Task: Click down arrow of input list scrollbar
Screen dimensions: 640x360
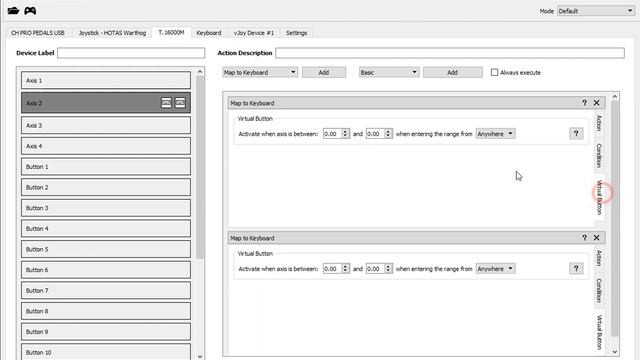Action: pyautogui.click(x=200, y=356)
